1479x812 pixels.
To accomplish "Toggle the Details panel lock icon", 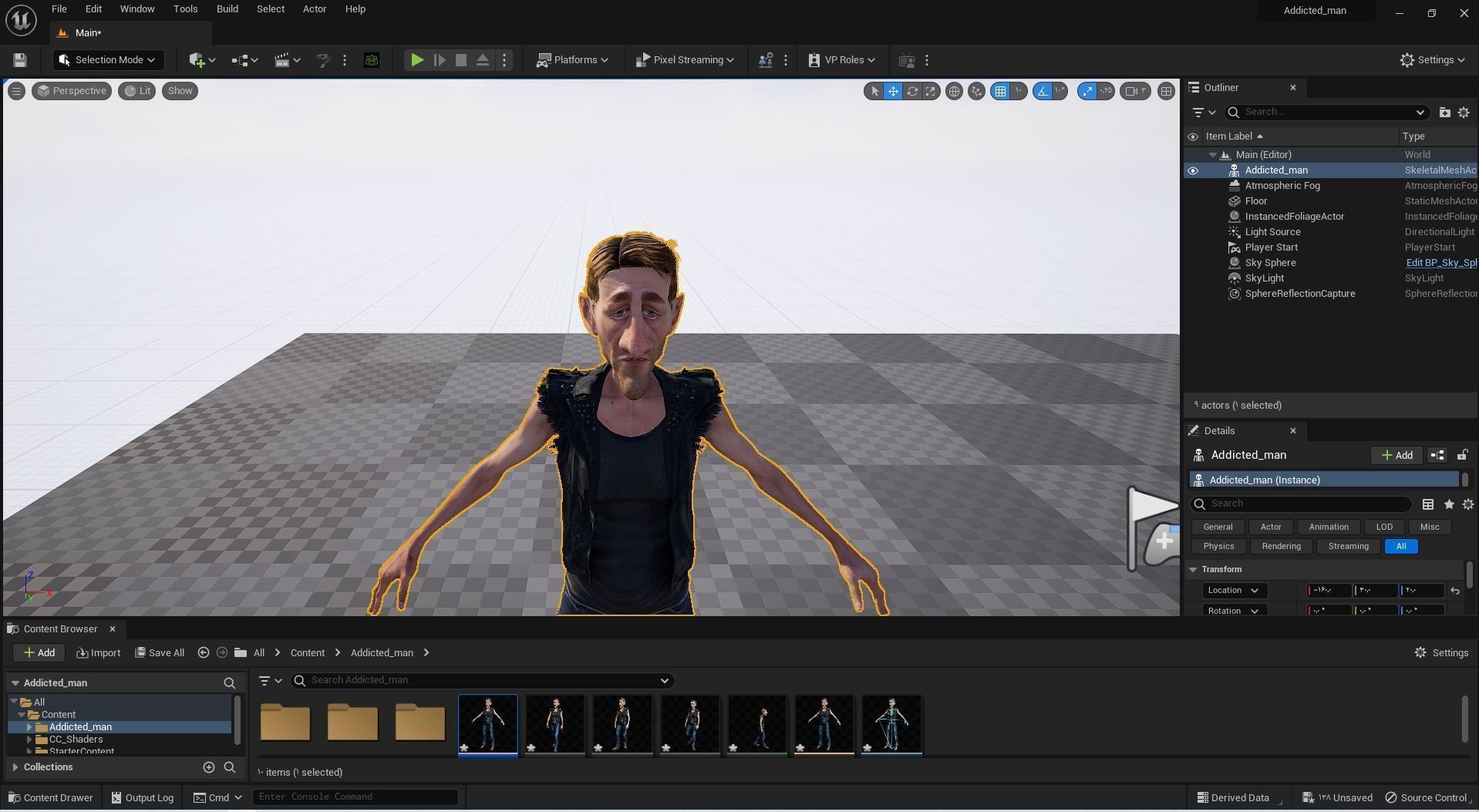I will [x=1462, y=455].
